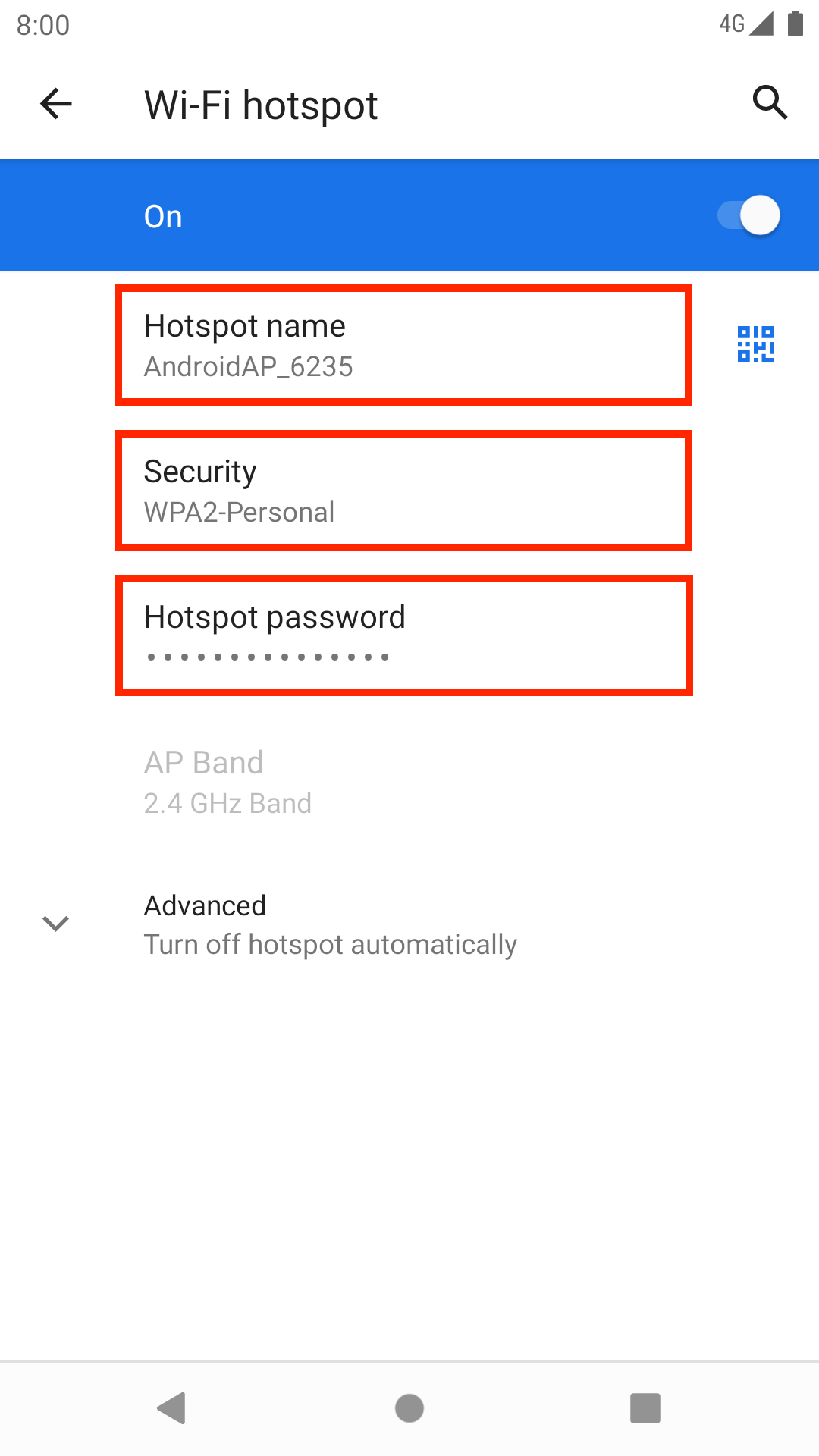
Task: Tap the Home circle in navigation bar
Action: pyautogui.click(x=409, y=1408)
